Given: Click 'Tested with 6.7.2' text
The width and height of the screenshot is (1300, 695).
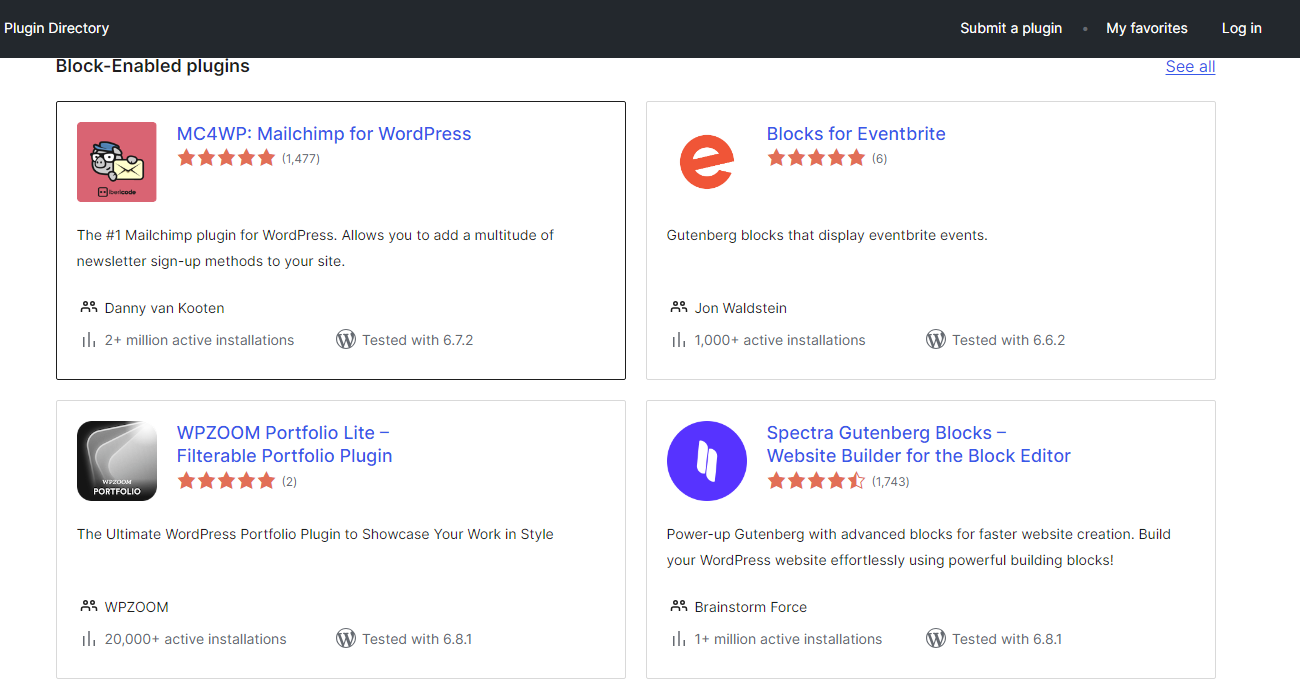Looking at the screenshot, I should point(418,340).
